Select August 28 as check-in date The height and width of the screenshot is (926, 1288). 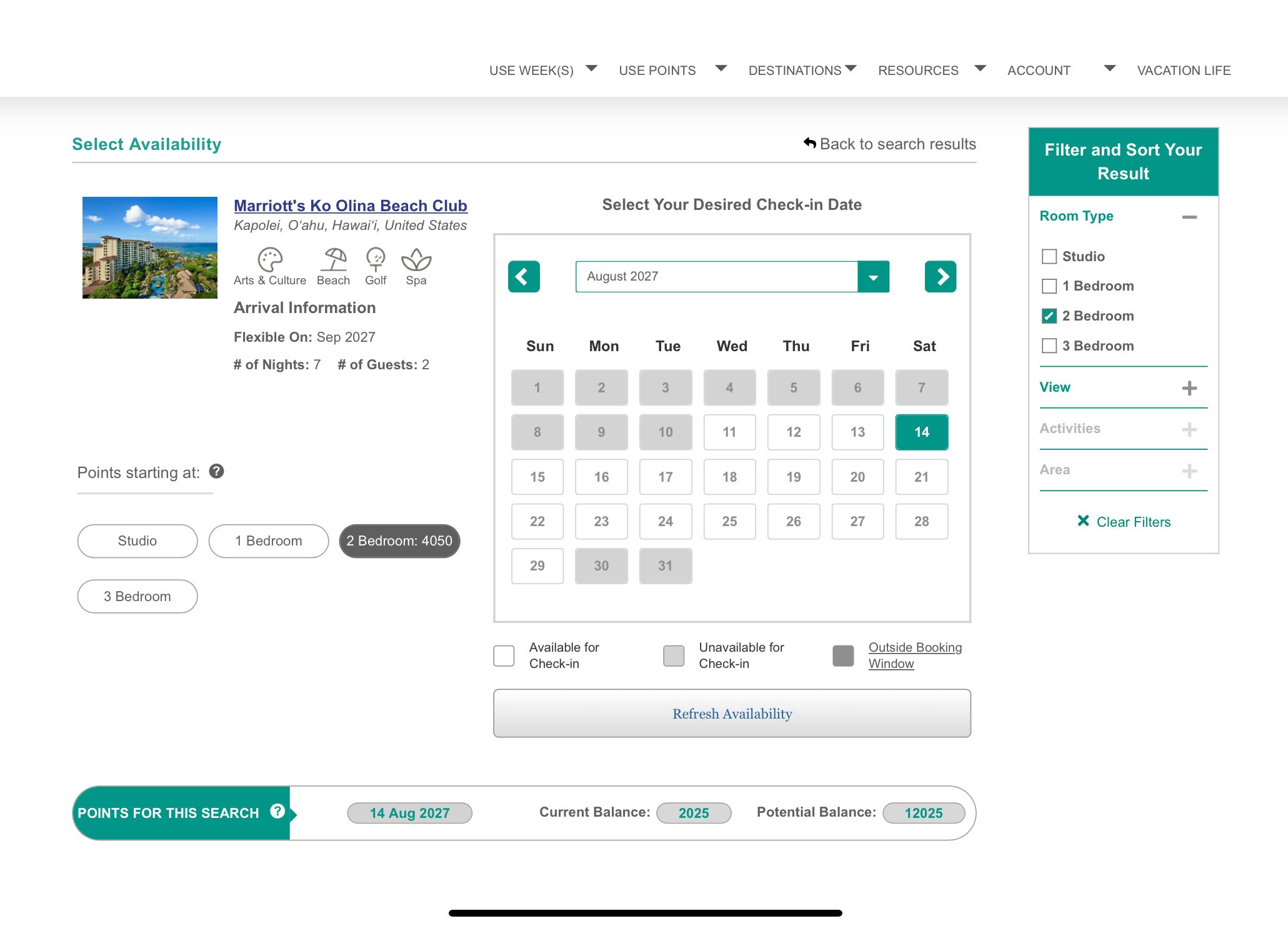tap(922, 522)
